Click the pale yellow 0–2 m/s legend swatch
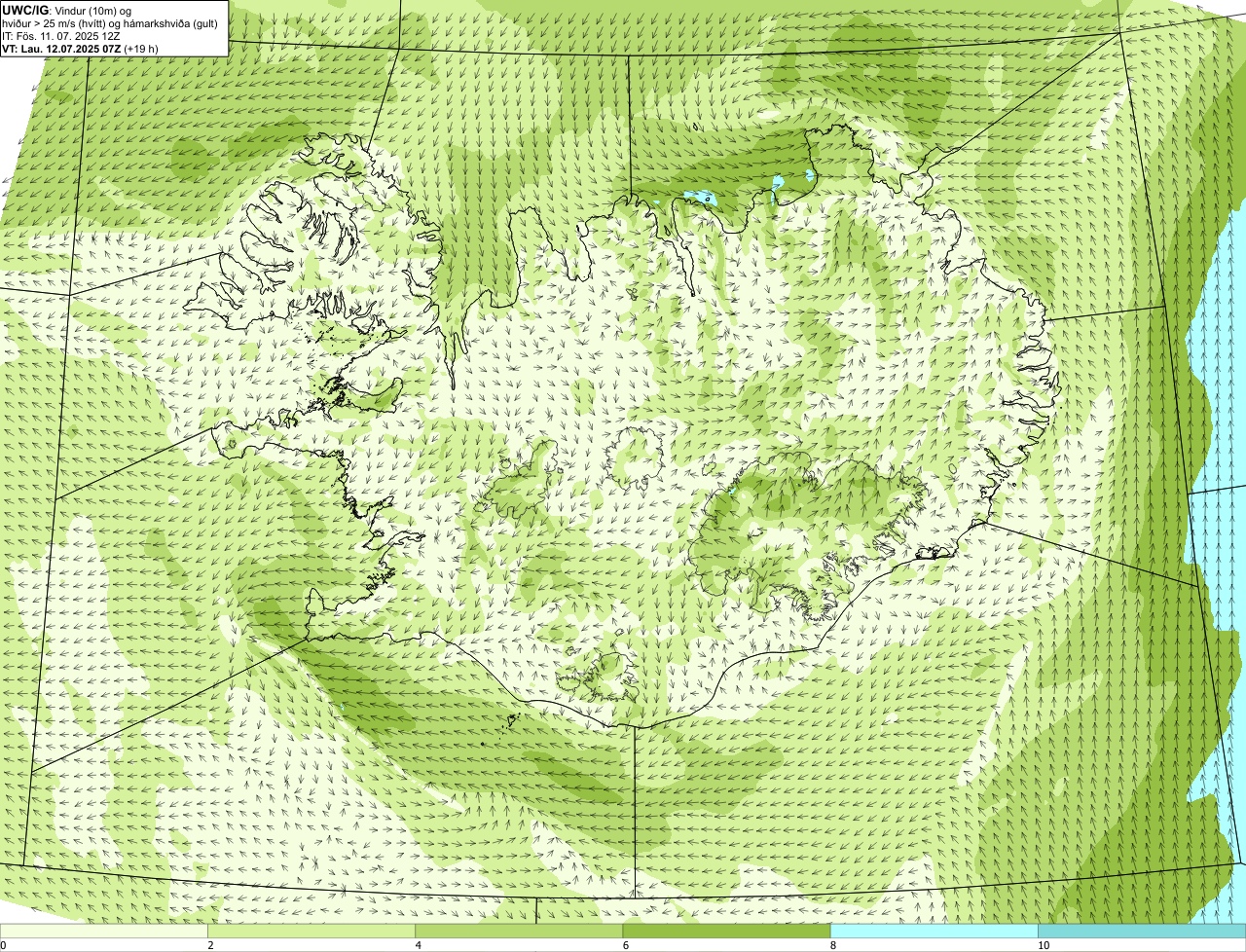The width and height of the screenshot is (1246, 952). click(x=104, y=931)
